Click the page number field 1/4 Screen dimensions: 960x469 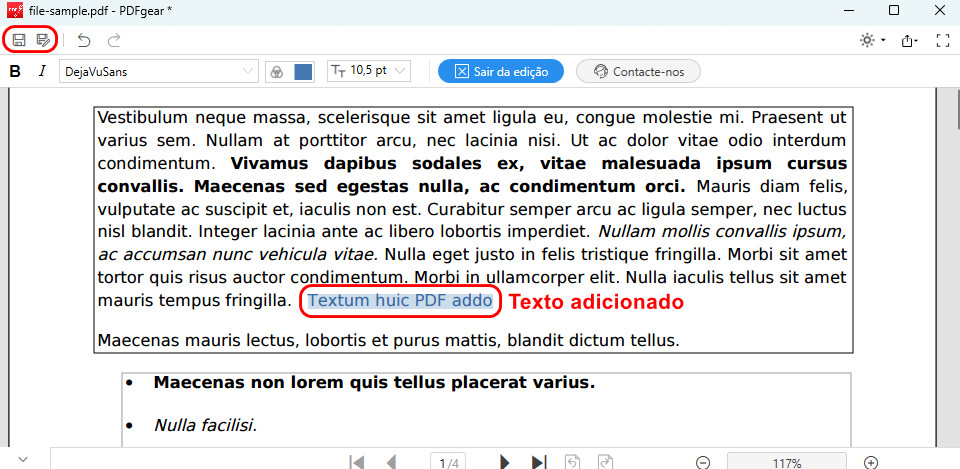(x=448, y=462)
